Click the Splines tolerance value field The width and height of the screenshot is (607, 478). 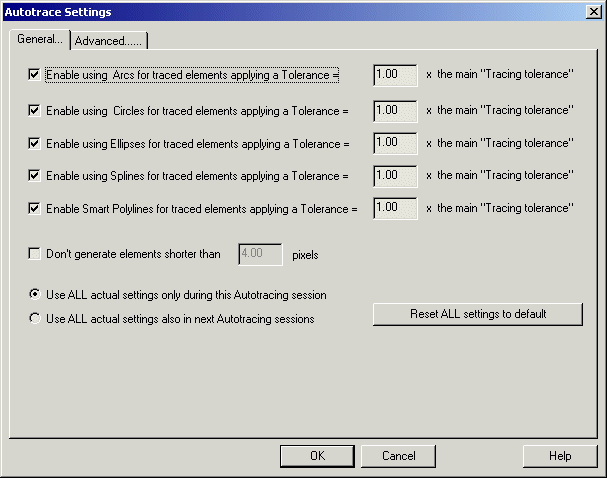coord(396,176)
